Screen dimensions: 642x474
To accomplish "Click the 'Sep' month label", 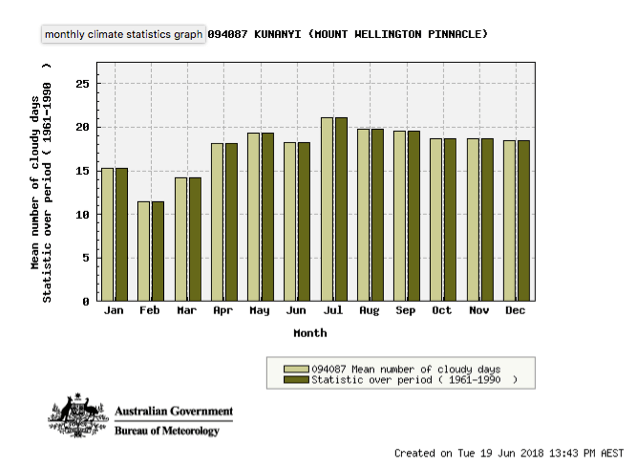I will coord(405,310).
